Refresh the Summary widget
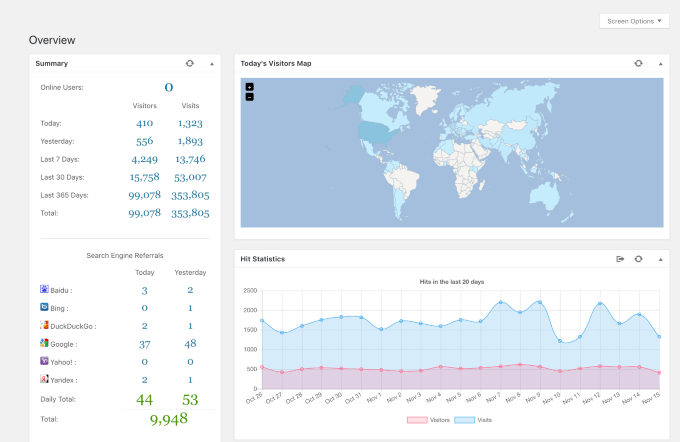Screen dimensions: 680x442 pos(190,63)
